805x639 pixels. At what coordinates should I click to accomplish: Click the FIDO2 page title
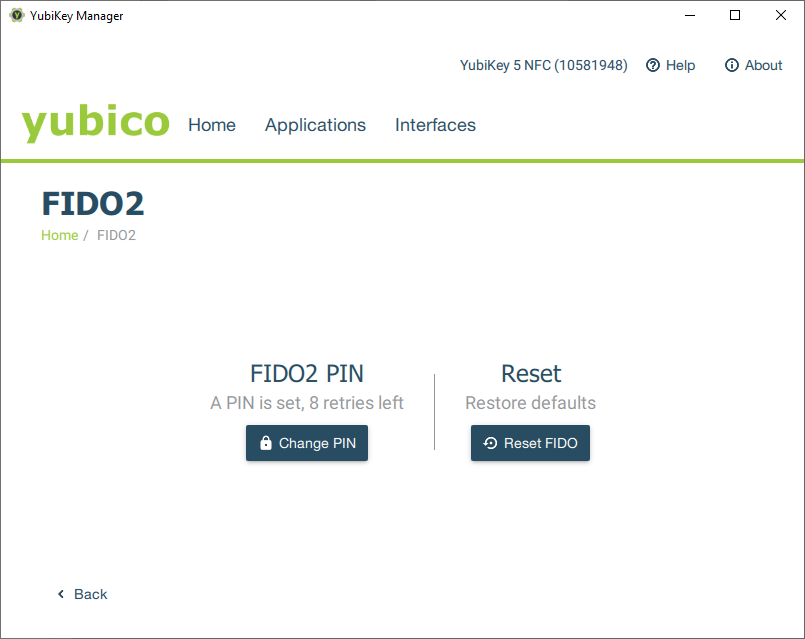click(x=93, y=204)
